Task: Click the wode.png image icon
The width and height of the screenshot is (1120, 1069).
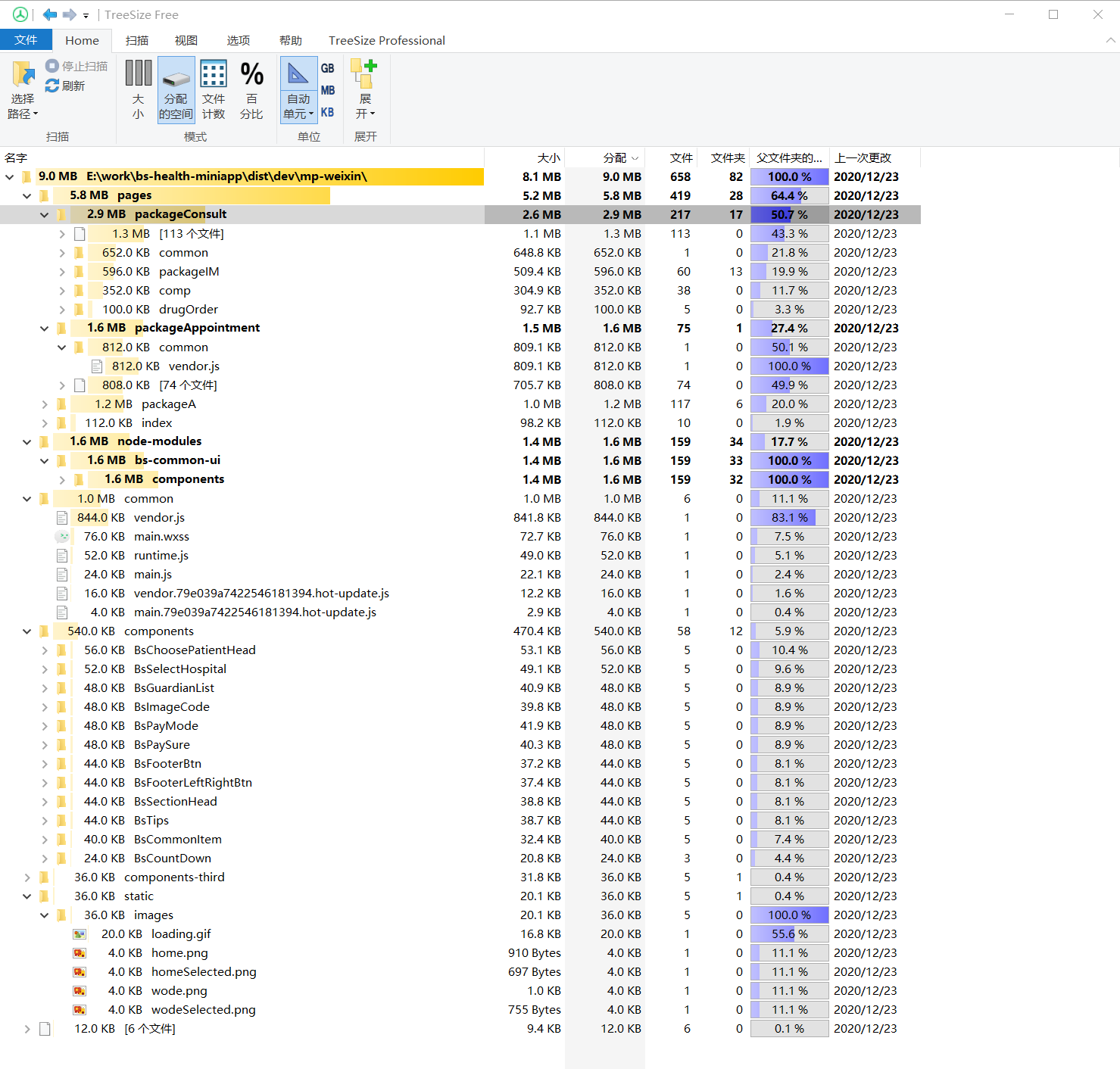Action: tap(80, 991)
